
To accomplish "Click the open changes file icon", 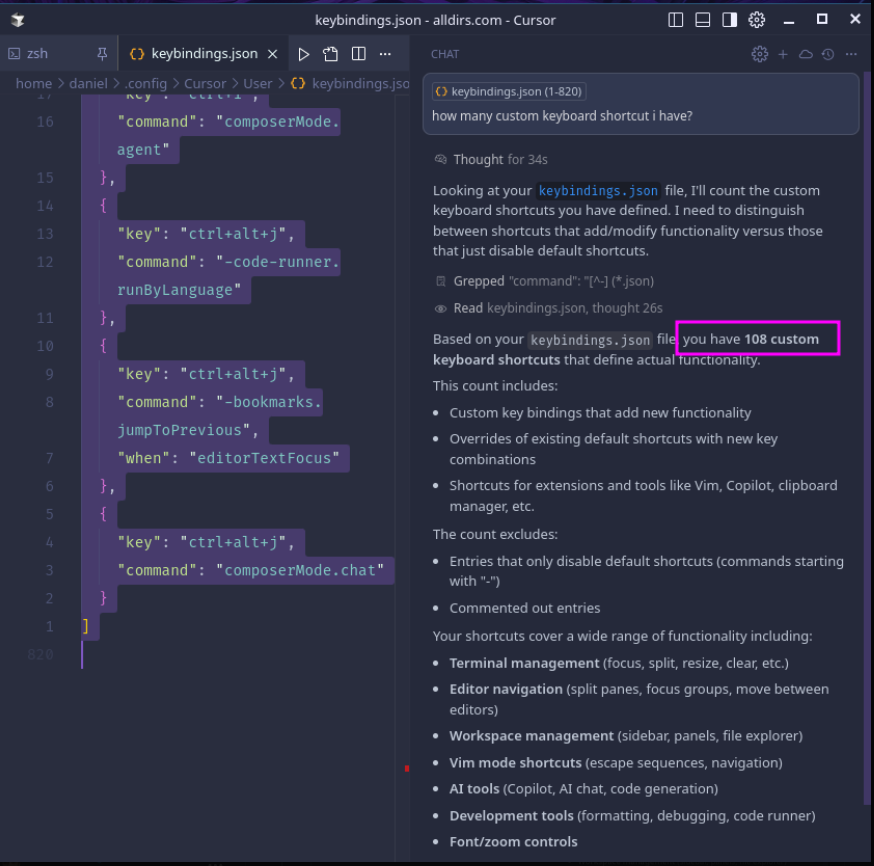I will [331, 54].
